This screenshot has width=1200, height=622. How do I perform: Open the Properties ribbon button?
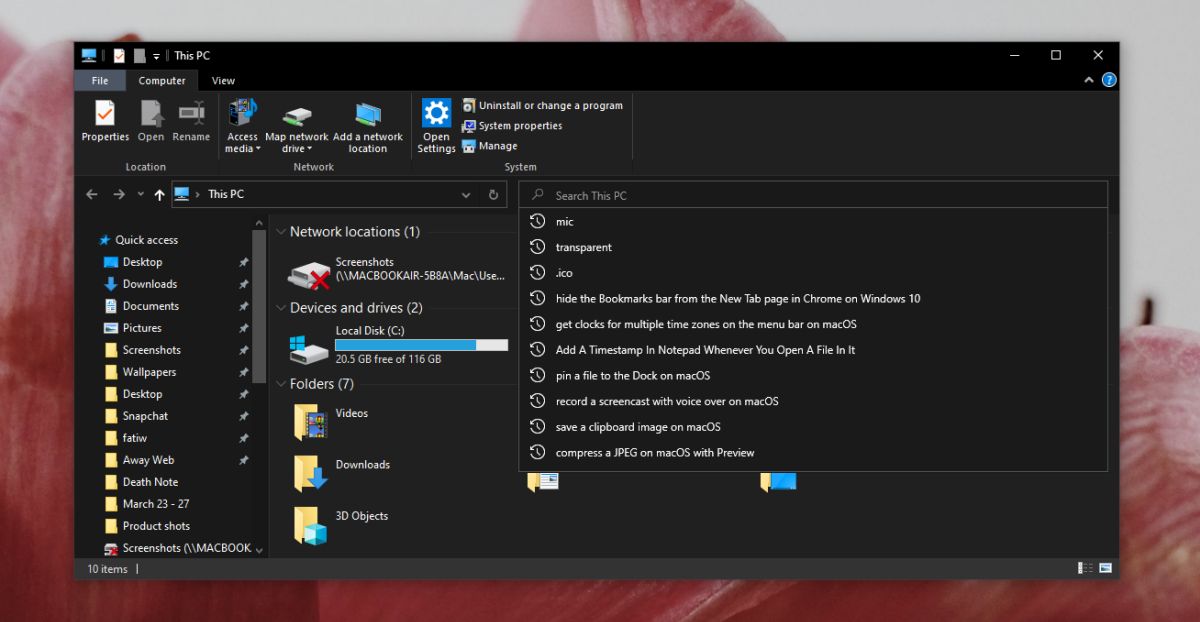105,121
